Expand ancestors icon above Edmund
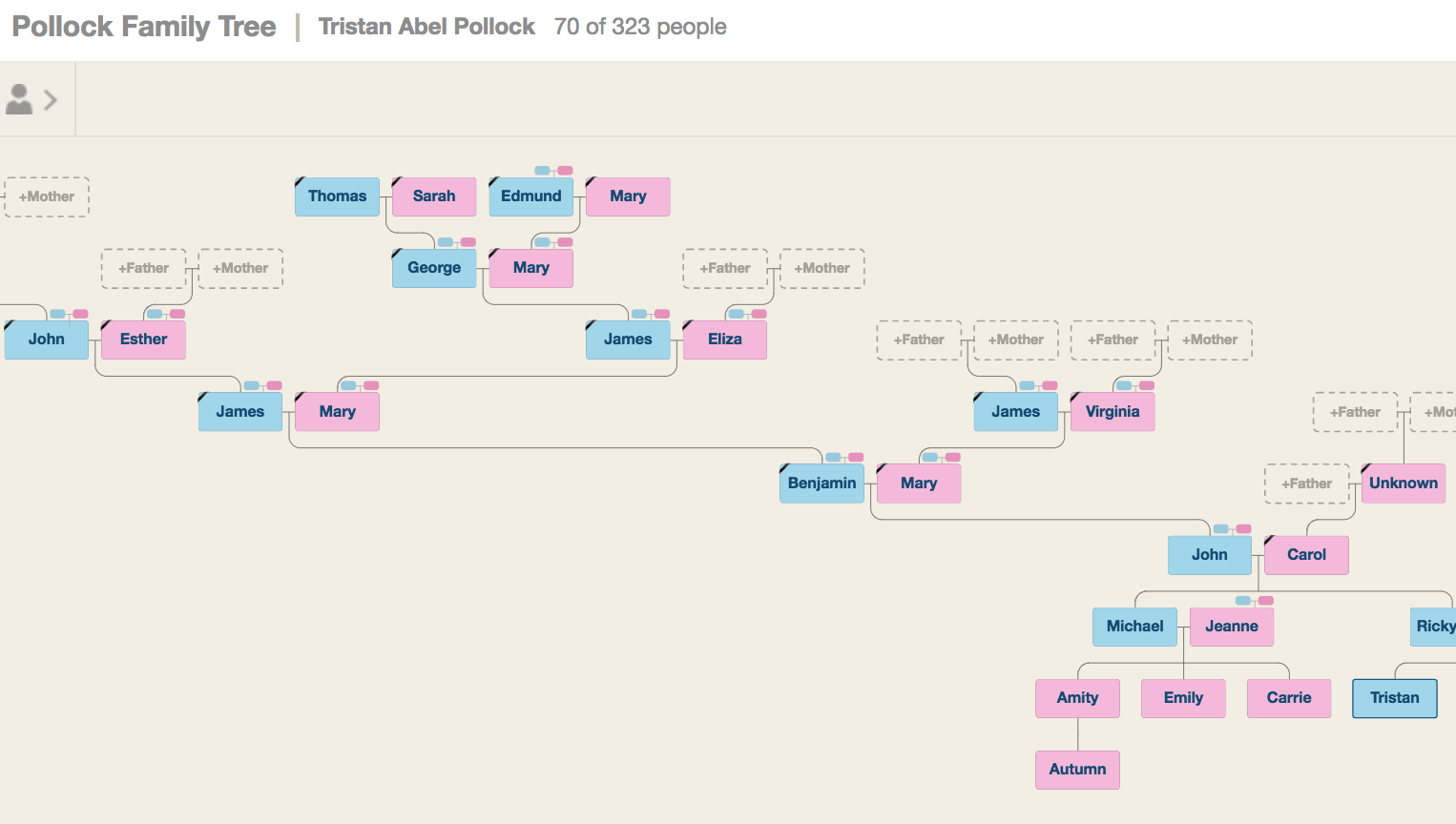The image size is (1456, 824). pos(553,171)
